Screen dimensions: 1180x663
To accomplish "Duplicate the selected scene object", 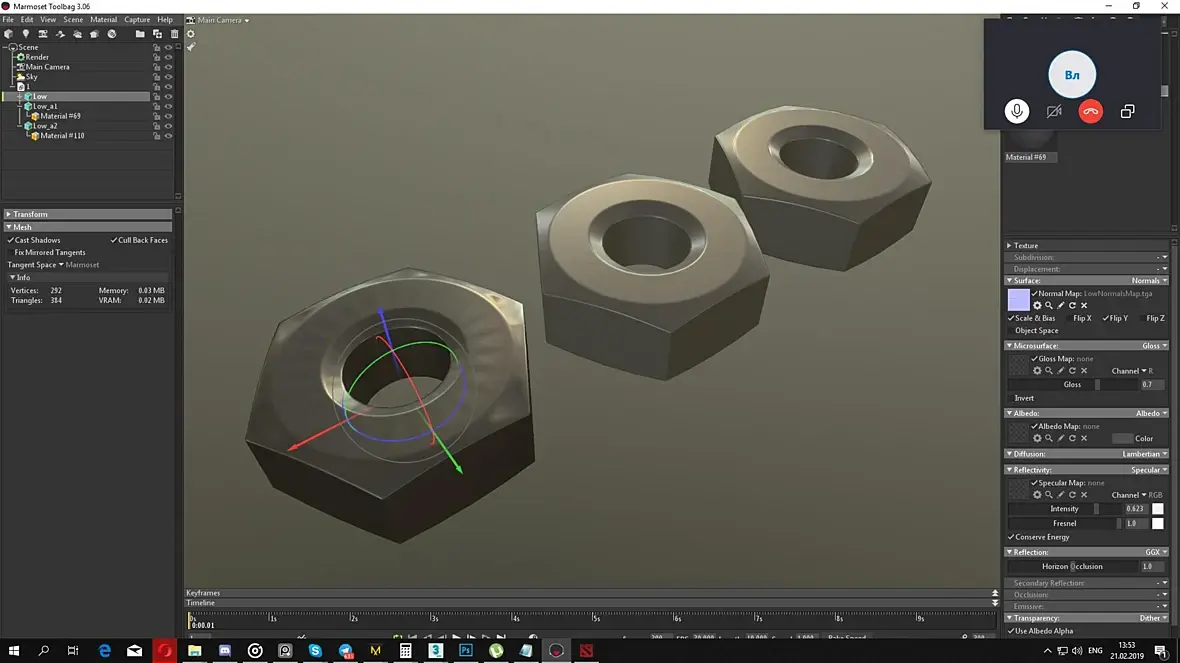I will point(157,34).
